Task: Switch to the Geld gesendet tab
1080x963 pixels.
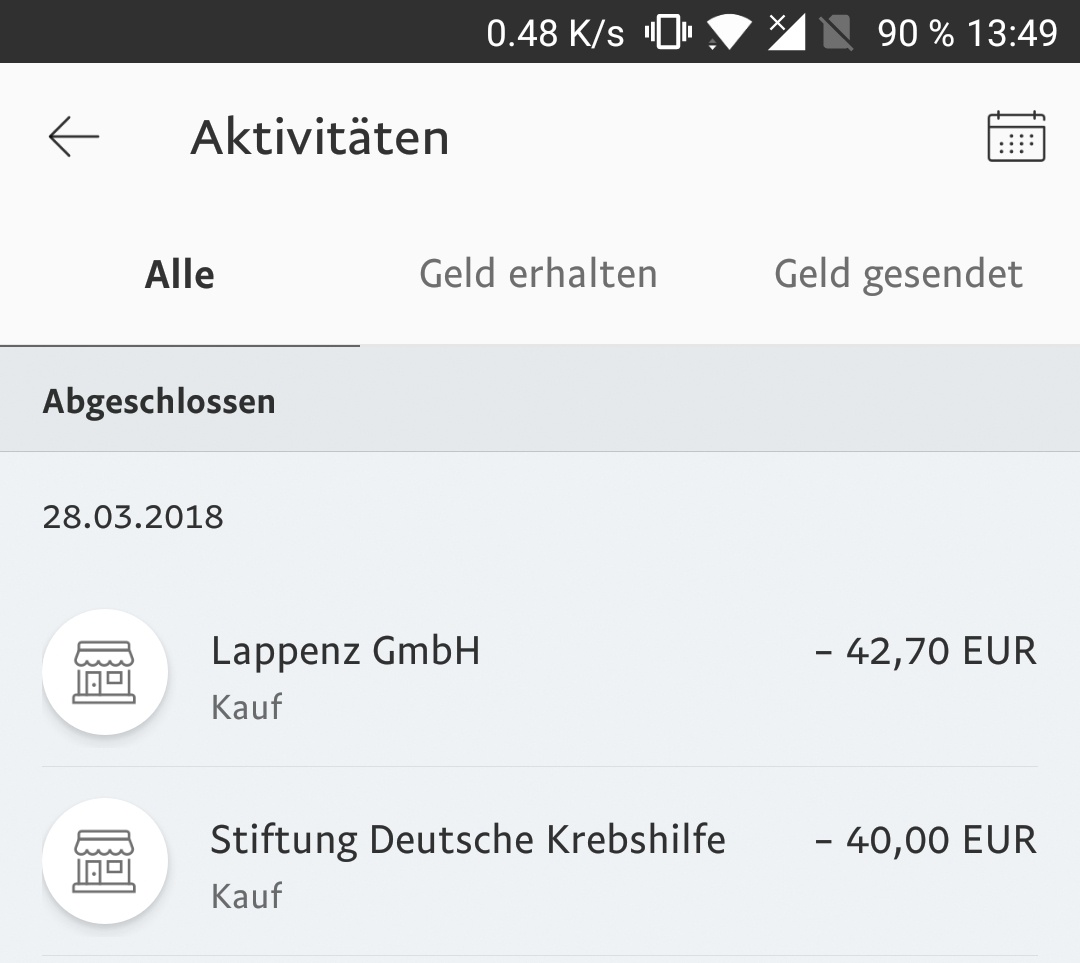Action: tap(899, 275)
